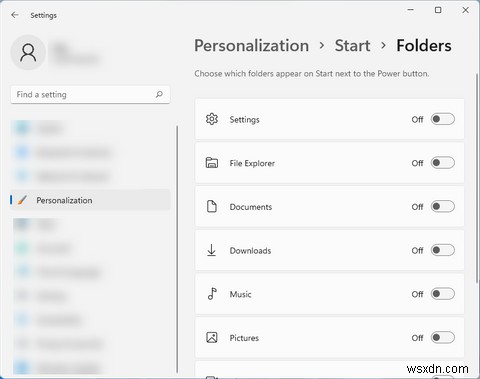The height and width of the screenshot is (379, 480).
Task: Click the File Explorer folder icon
Action: click(x=212, y=163)
